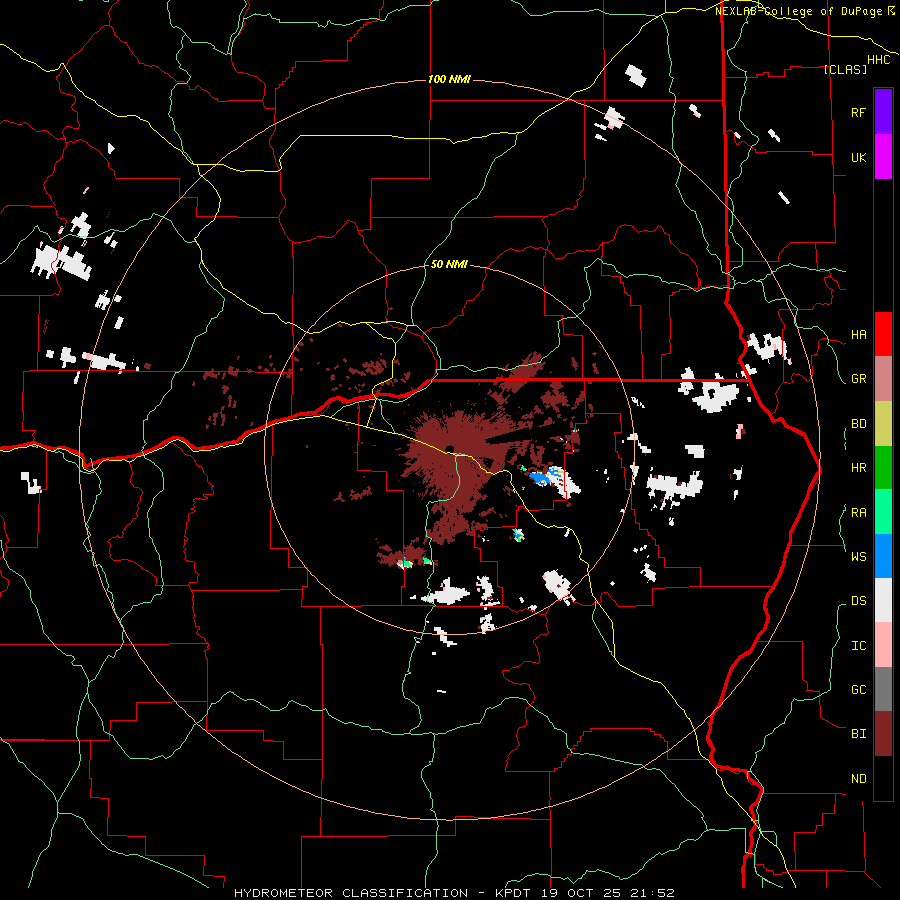Click the 'BI' legend label
This screenshot has width=900, height=900.
[x=858, y=734]
